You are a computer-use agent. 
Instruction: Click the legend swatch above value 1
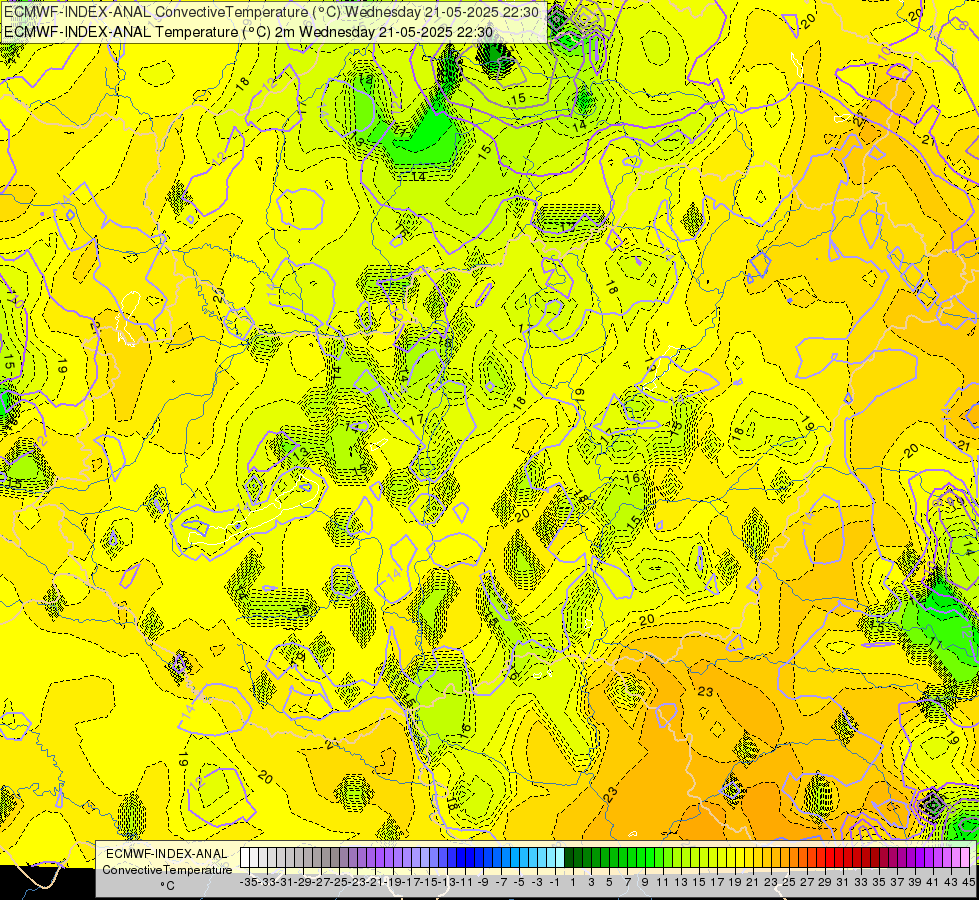(569, 858)
